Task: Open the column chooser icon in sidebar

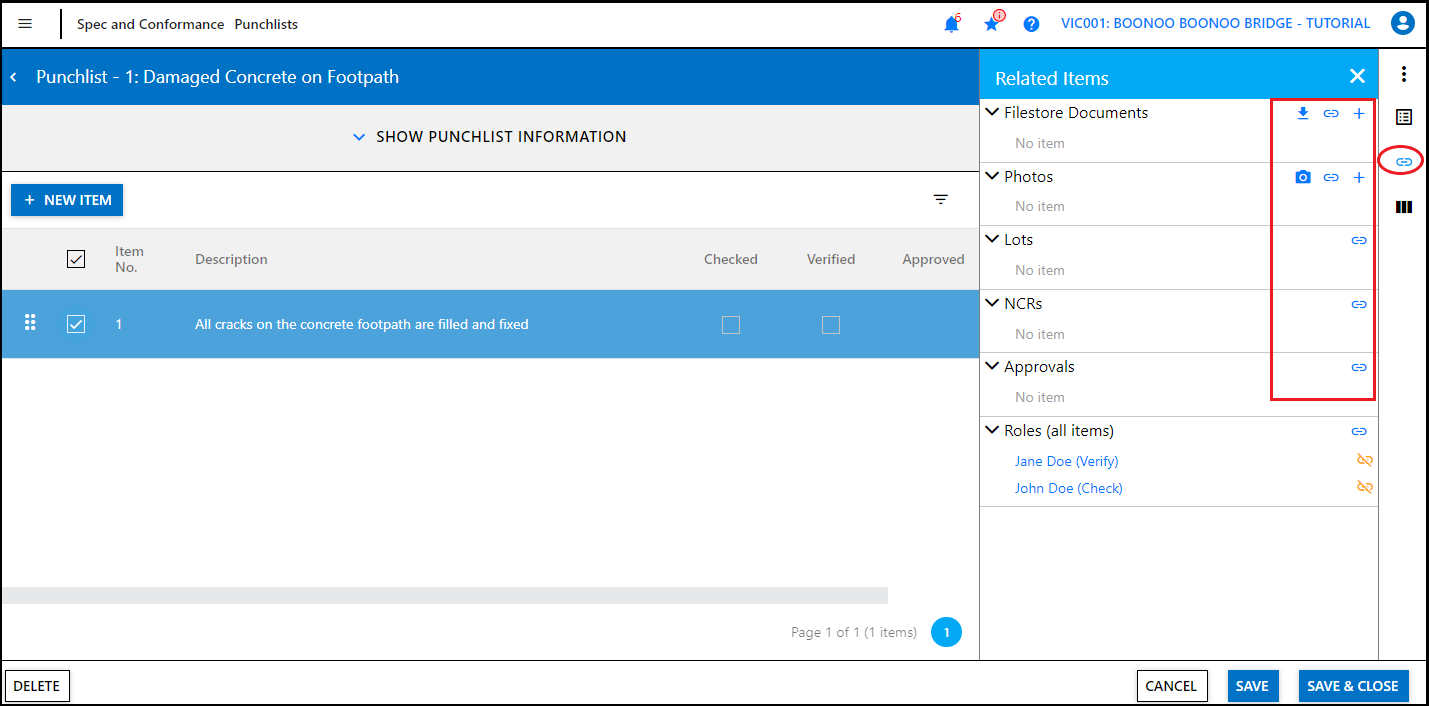Action: point(1404,207)
